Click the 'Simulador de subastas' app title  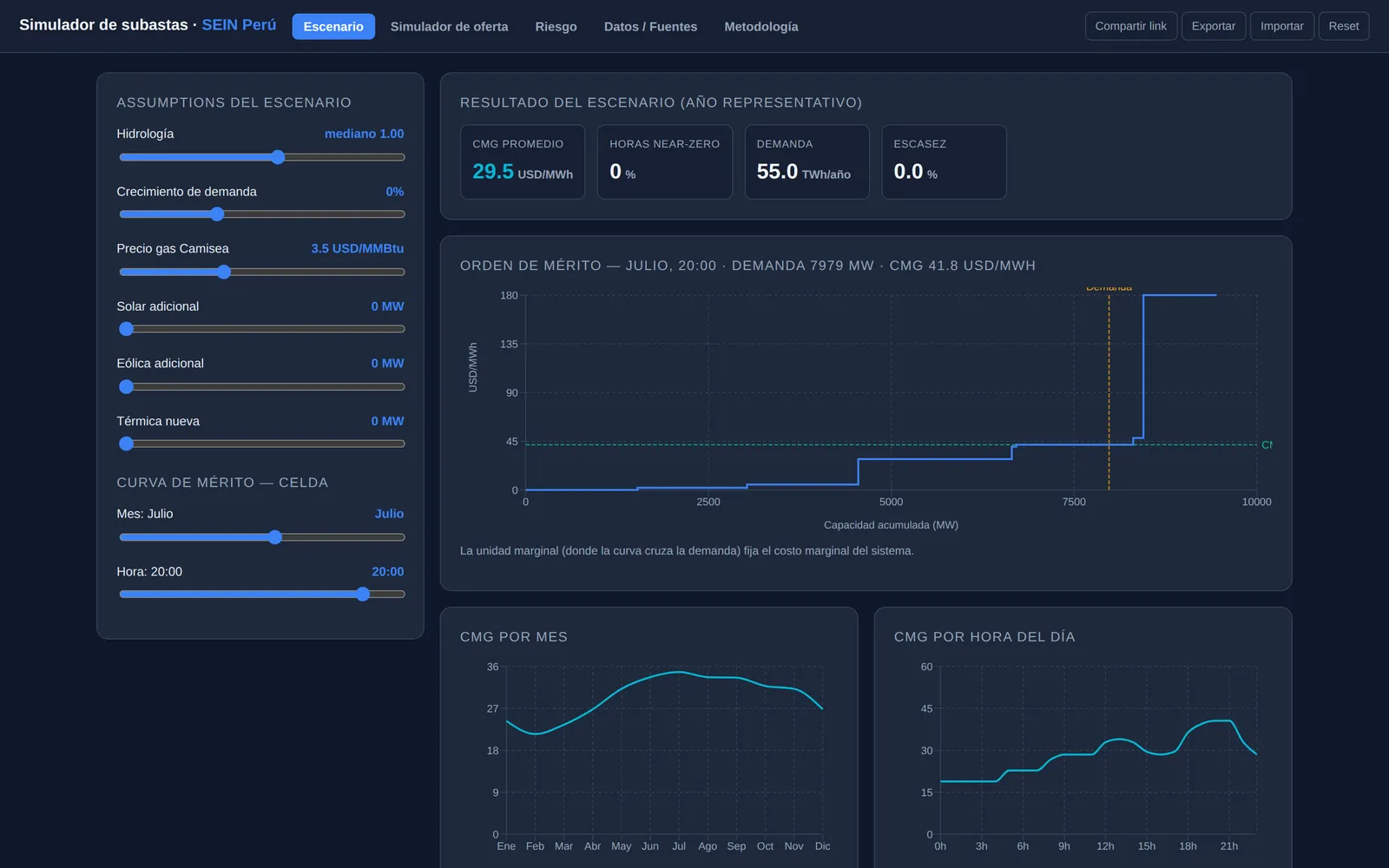coord(103,25)
